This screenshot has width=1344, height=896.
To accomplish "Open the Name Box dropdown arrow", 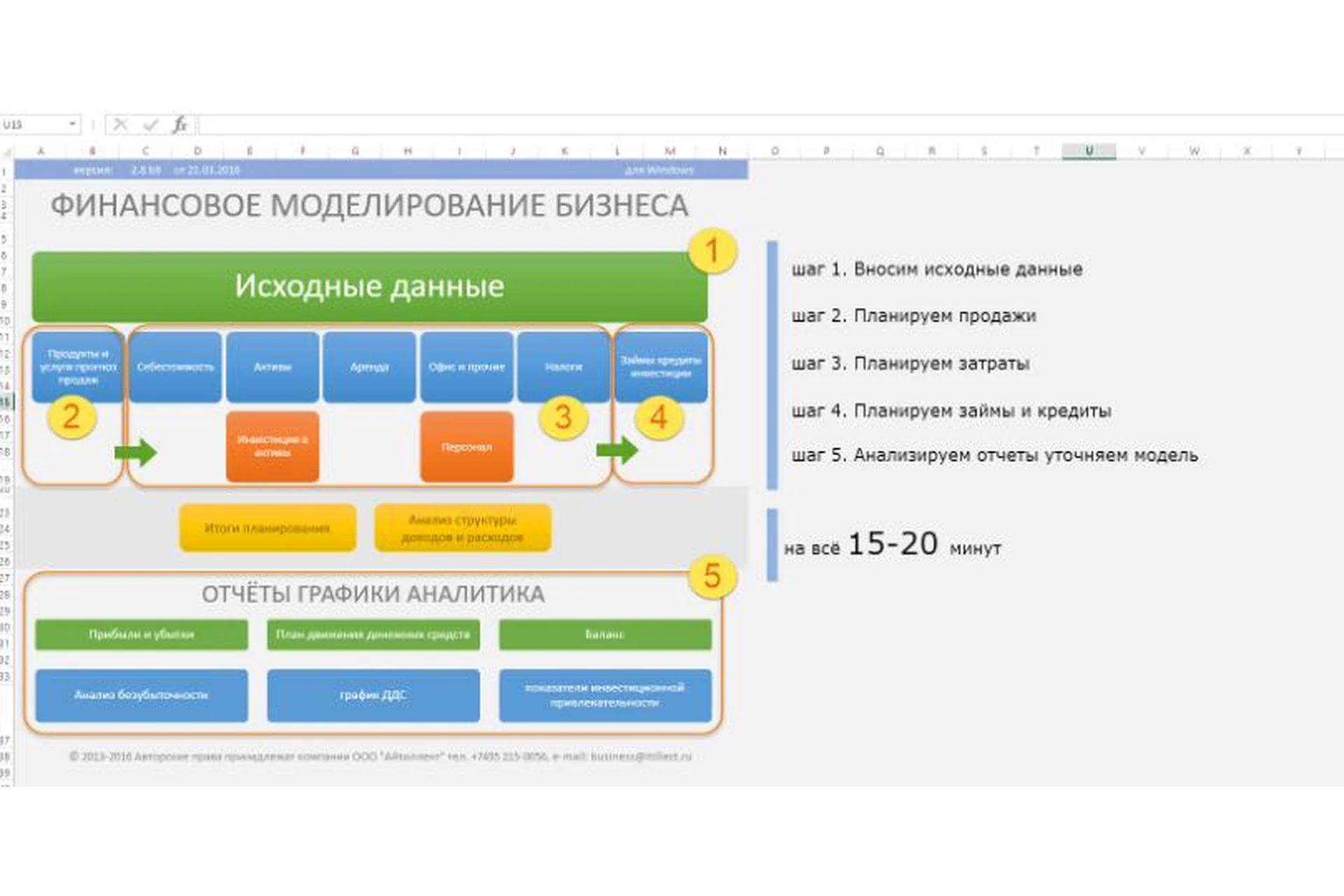I will [72, 125].
